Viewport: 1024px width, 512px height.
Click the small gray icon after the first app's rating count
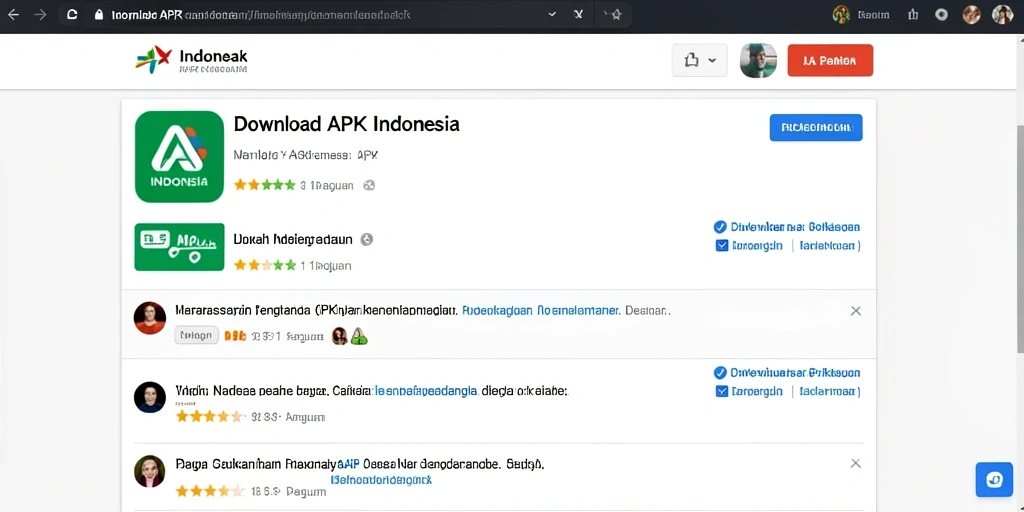click(x=369, y=185)
